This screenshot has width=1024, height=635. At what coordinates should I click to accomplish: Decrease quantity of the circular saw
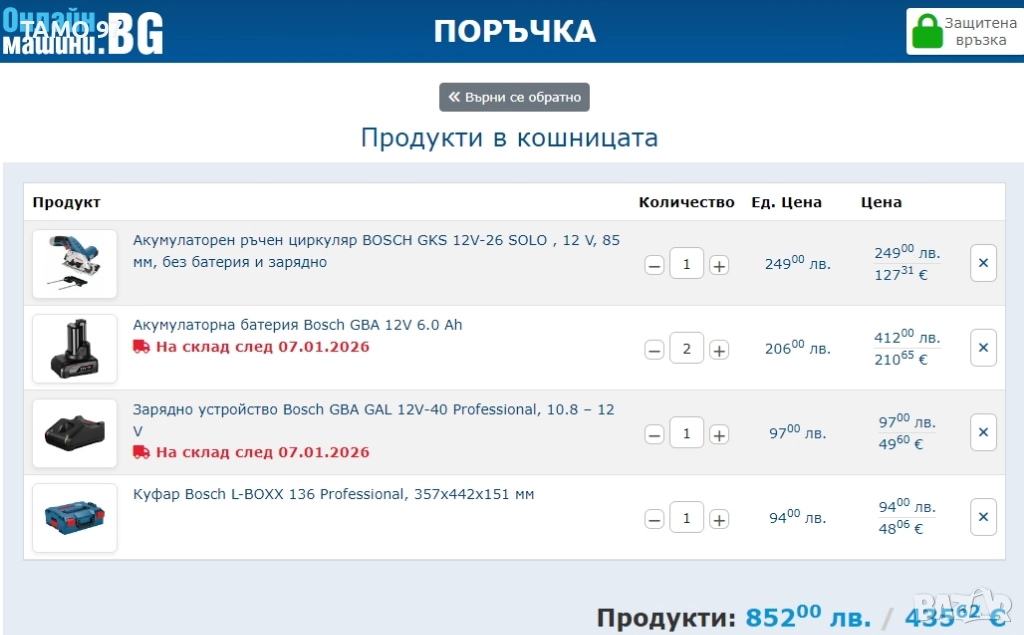point(654,266)
